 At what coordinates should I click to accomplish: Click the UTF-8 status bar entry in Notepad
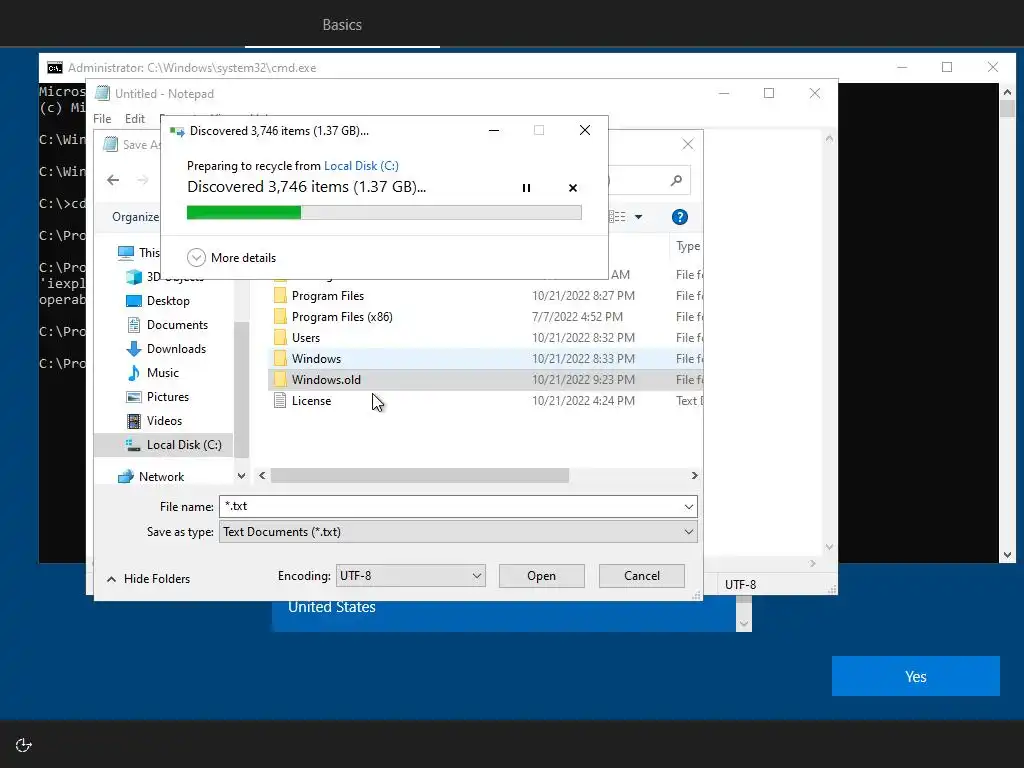pos(741,584)
